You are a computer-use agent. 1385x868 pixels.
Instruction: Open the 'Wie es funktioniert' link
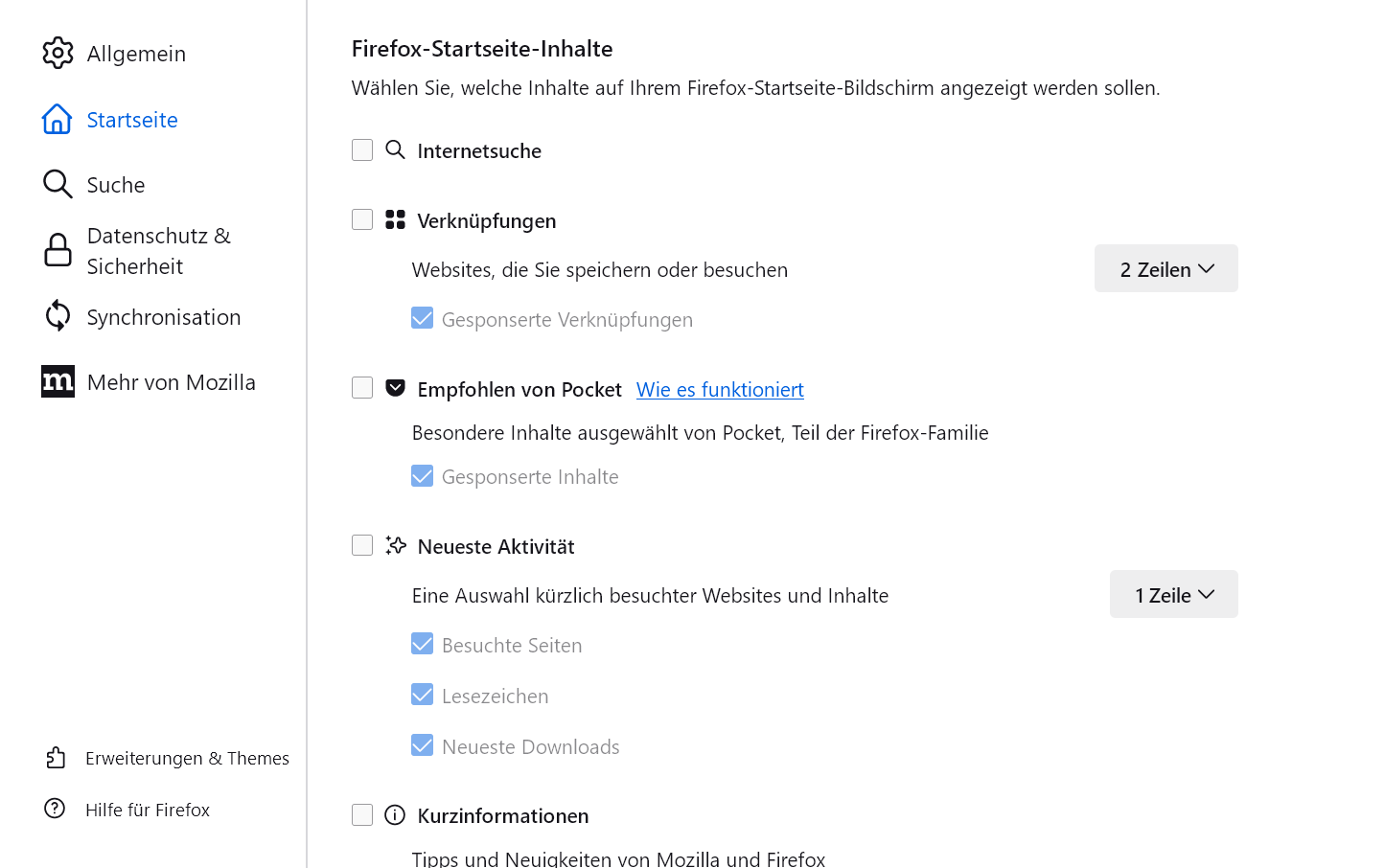pyautogui.click(x=720, y=390)
